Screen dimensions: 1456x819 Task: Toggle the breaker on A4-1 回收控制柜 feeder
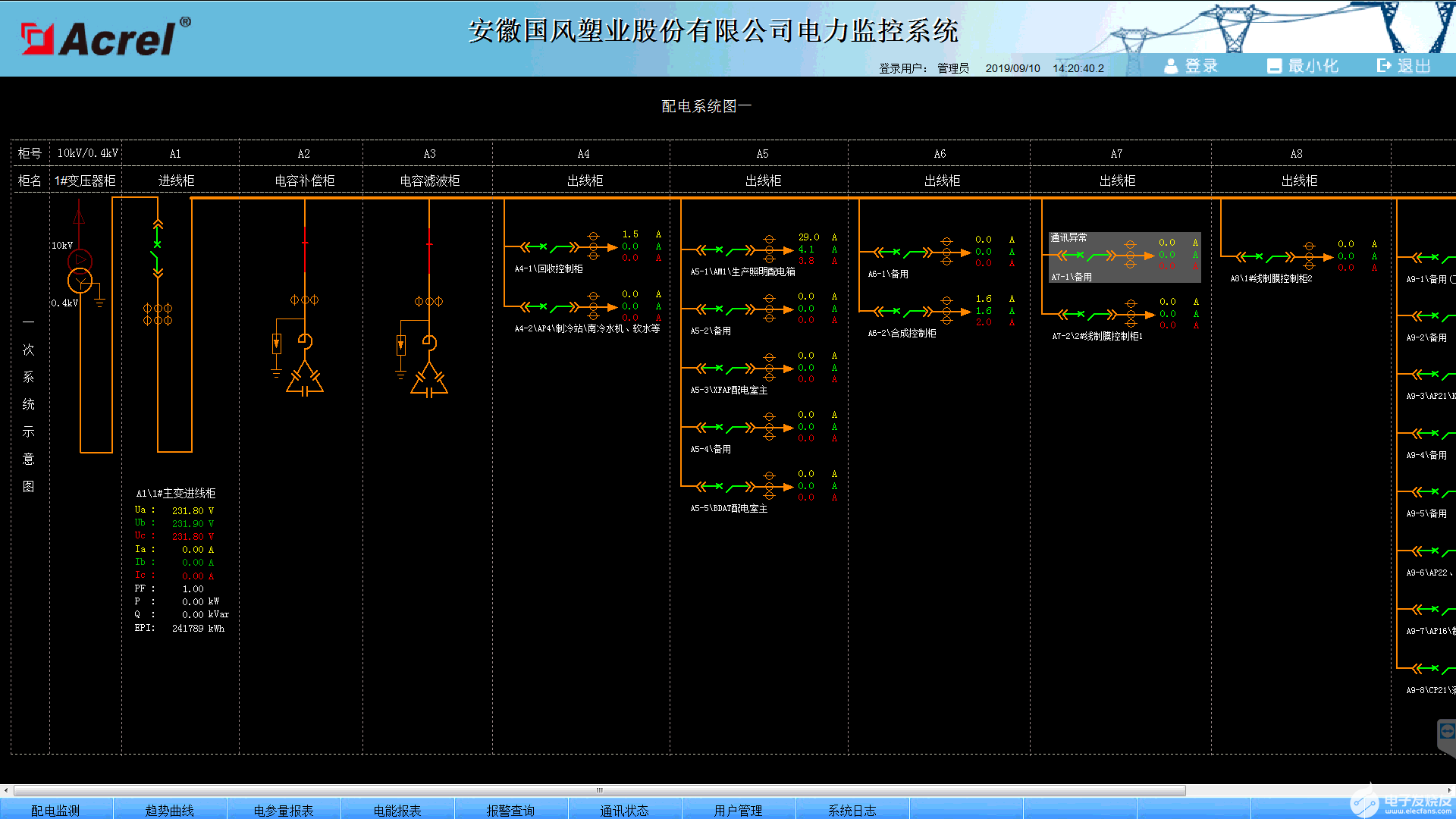(541, 246)
